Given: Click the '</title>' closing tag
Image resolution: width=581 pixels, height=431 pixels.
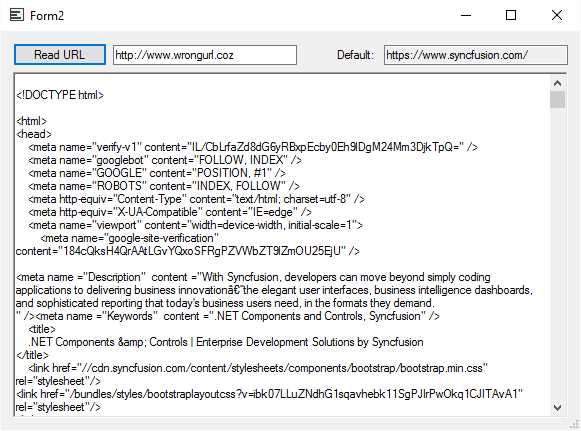Looking at the screenshot, I should pos(32,355).
